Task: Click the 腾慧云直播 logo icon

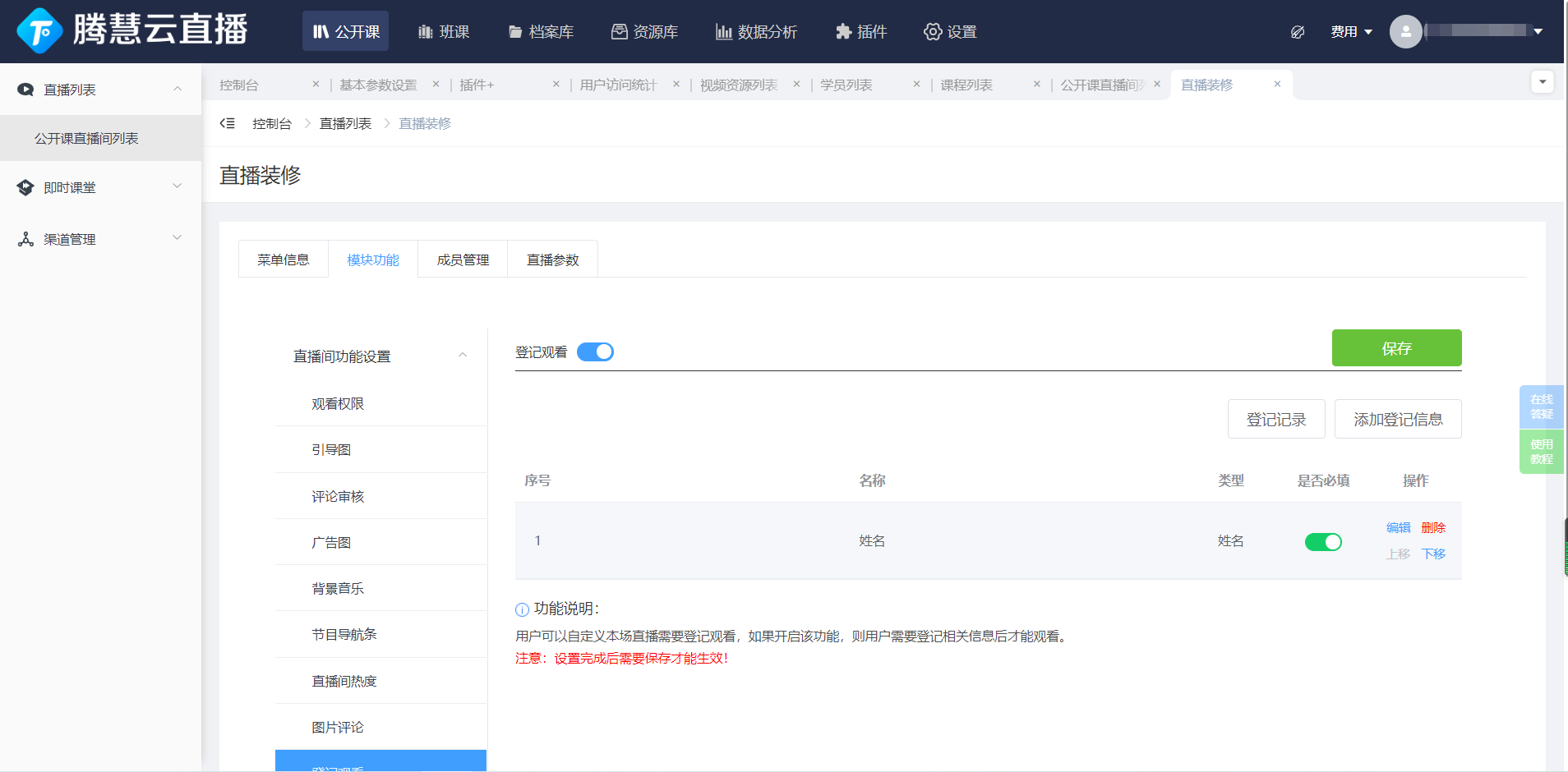Action: pos(39,31)
